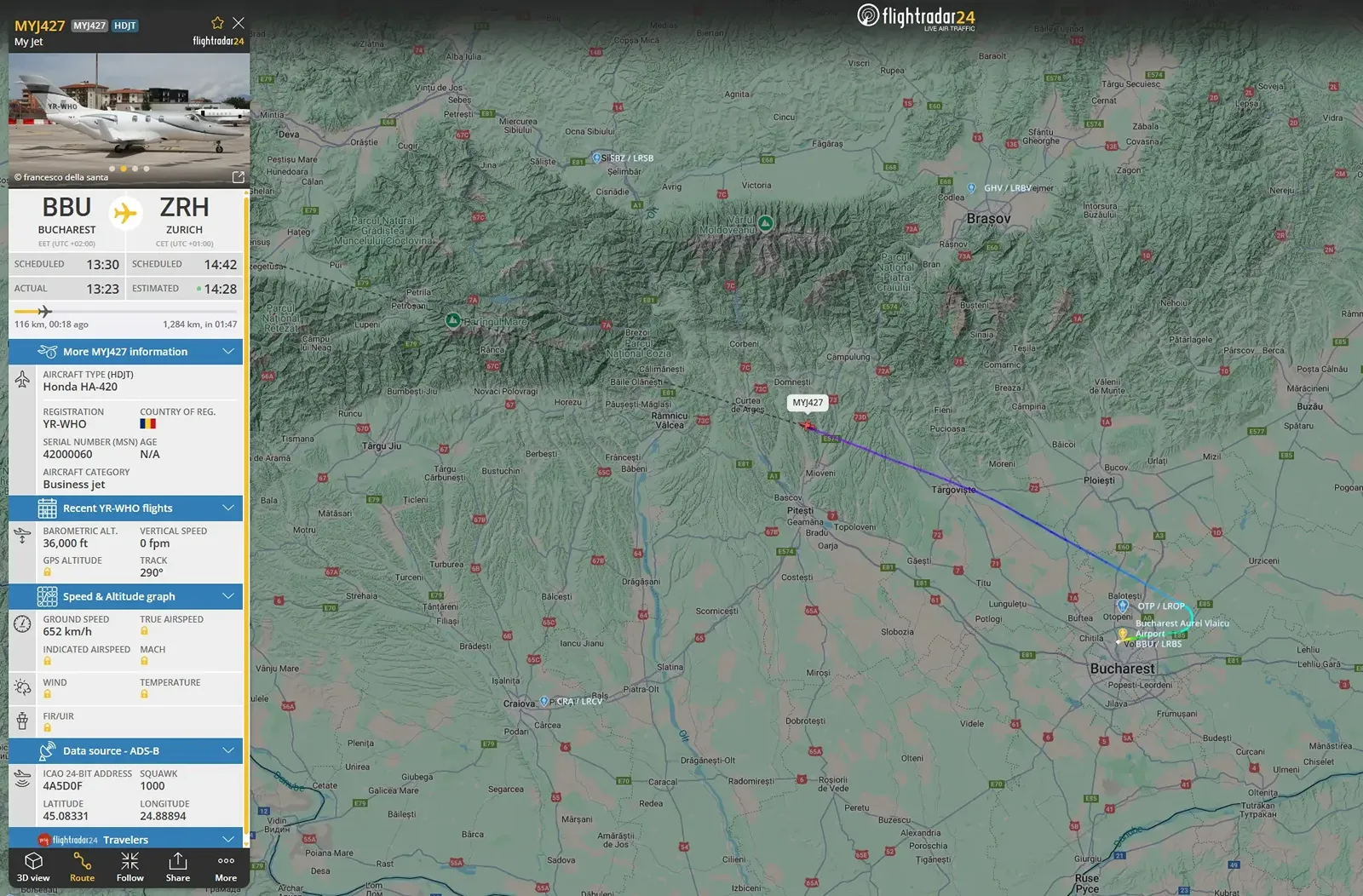Click flight progress bar airplane marker
This screenshot has width=1363, height=896.
[x=44, y=312]
